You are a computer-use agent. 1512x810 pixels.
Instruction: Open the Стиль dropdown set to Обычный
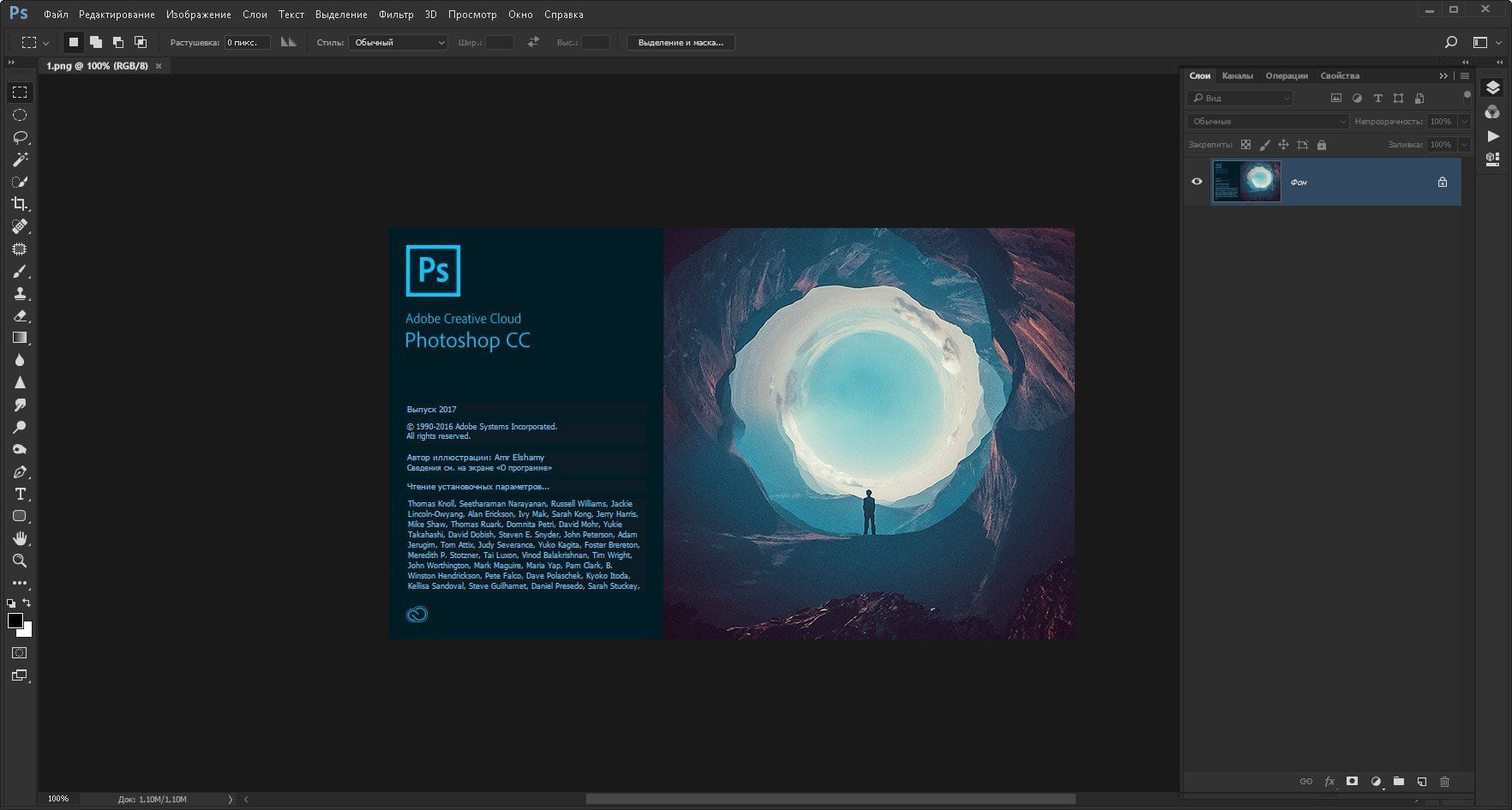(x=398, y=42)
